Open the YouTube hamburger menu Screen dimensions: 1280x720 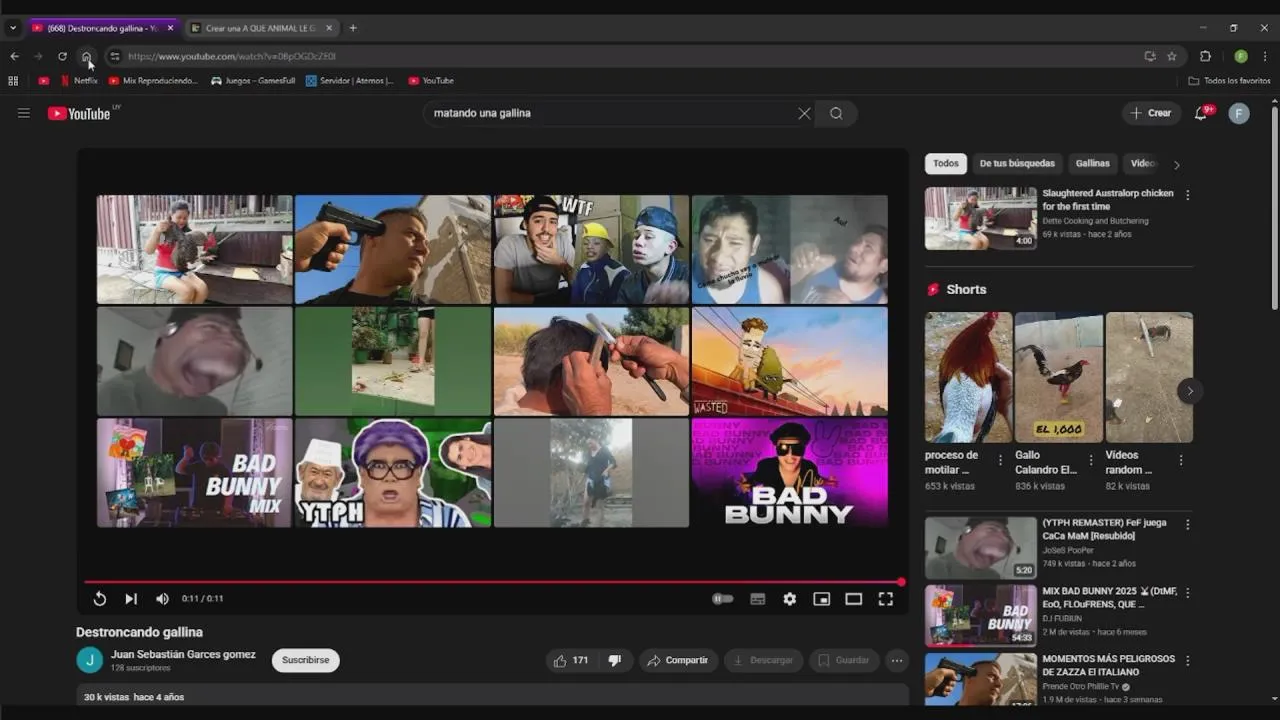[x=24, y=113]
